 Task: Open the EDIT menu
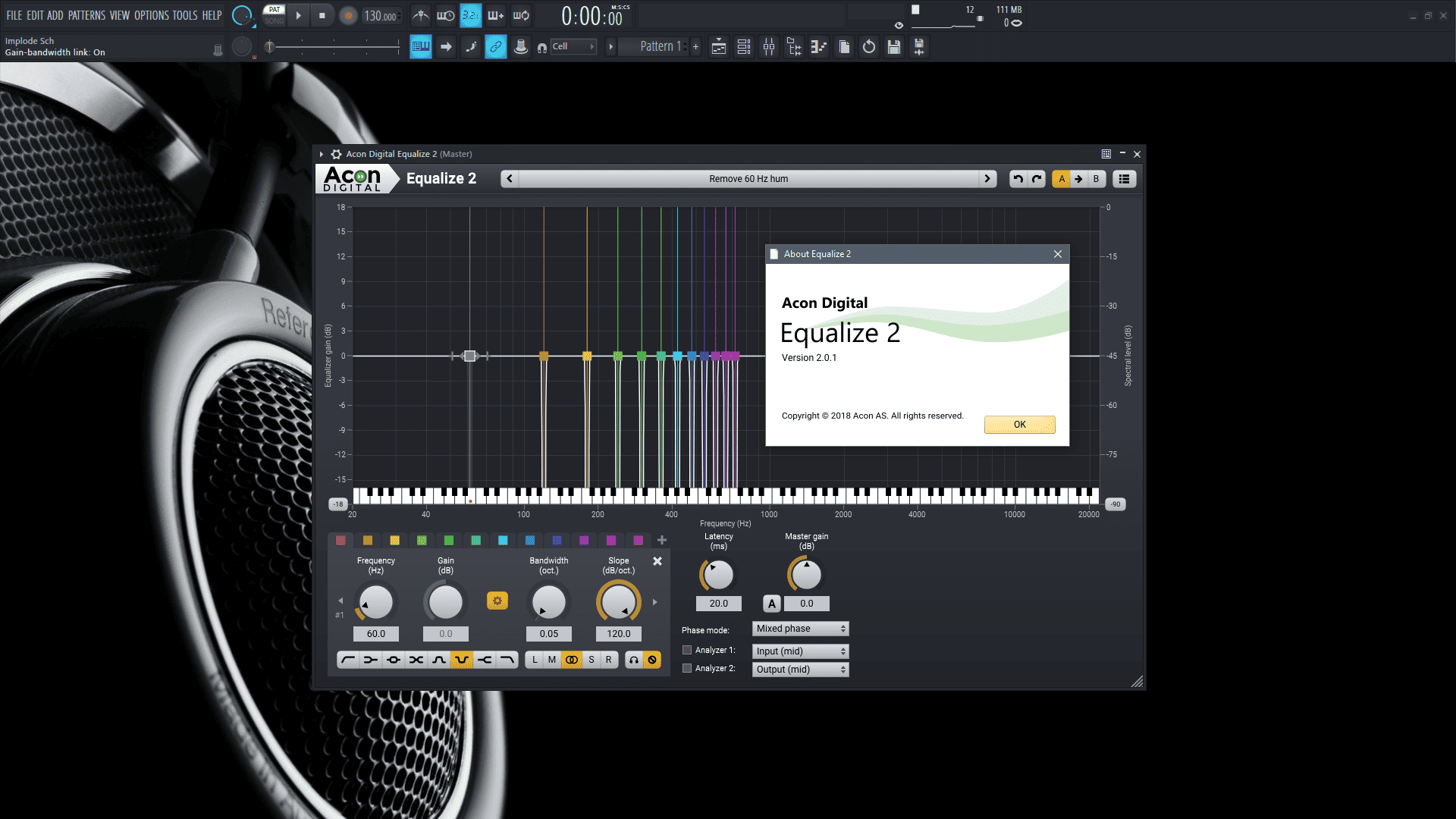[35, 15]
